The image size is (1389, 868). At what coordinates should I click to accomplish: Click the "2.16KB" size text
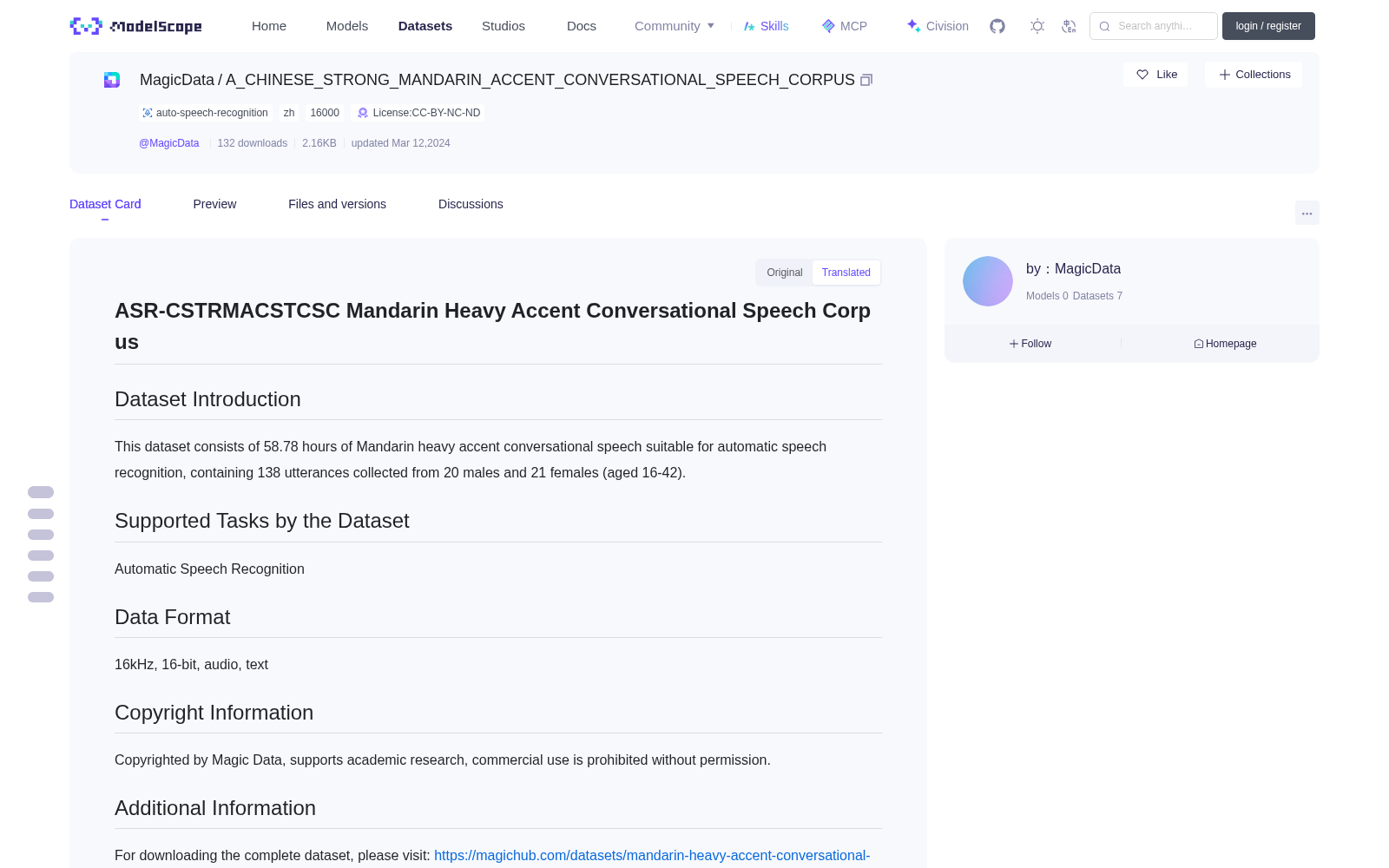pyautogui.click(x=319, y=143)
